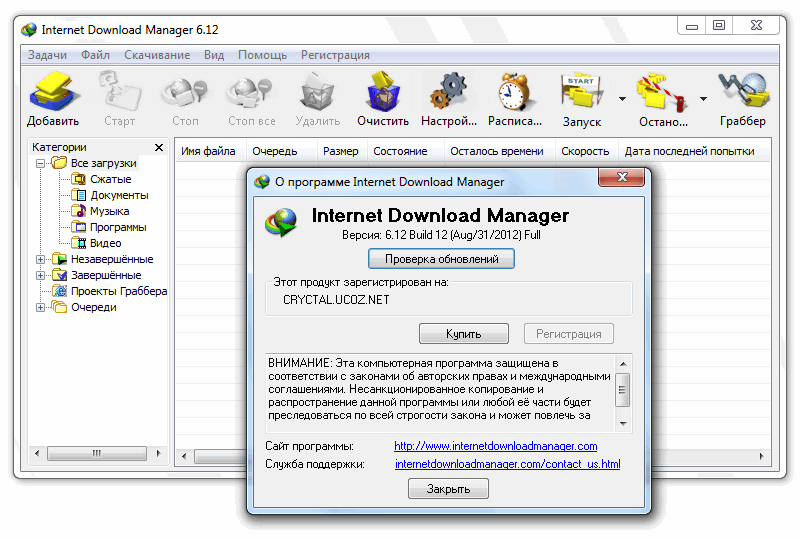Maximize the main IDM window

(x=719, y=25)
